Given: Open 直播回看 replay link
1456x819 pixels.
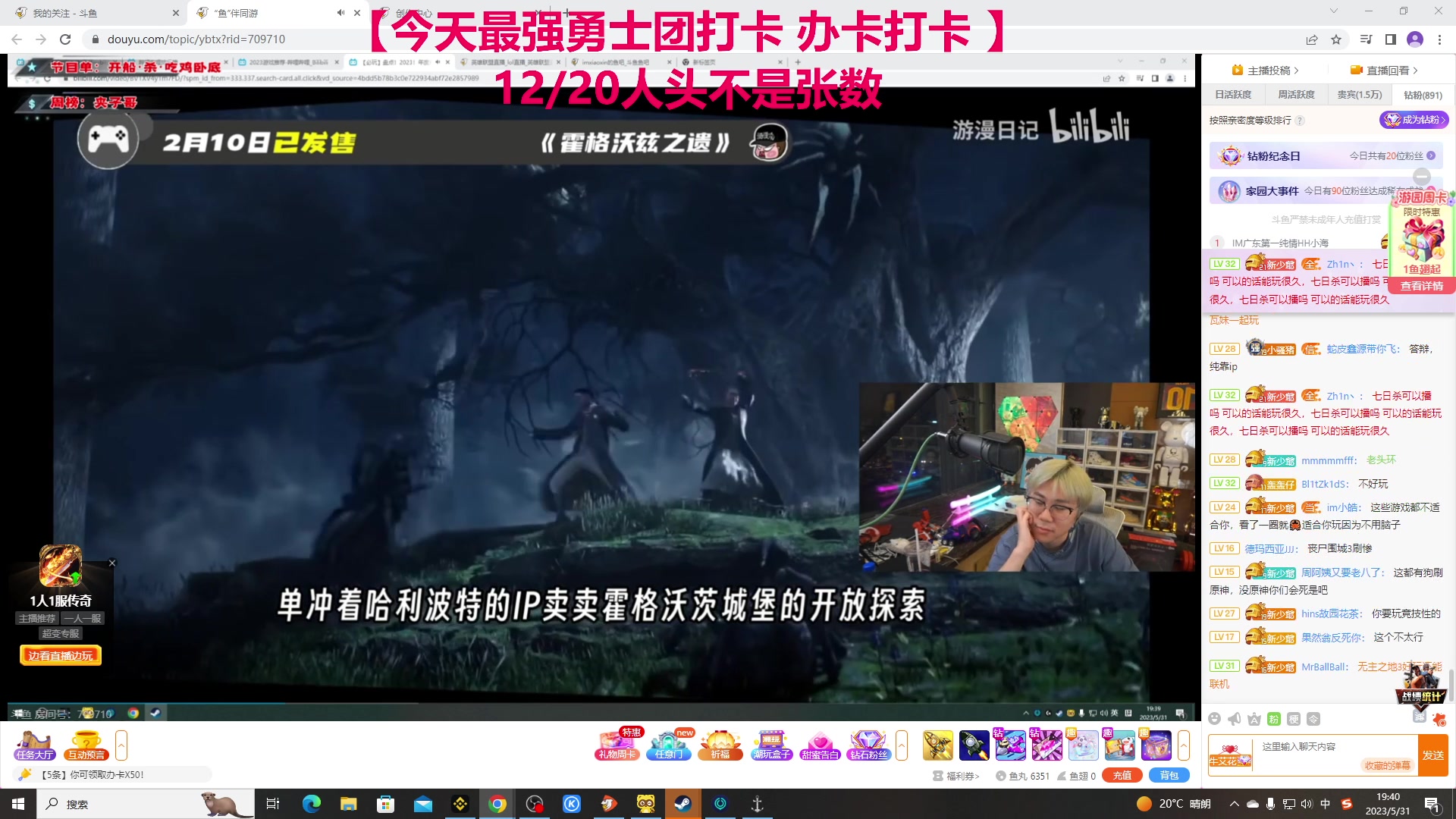Looking at the screenshot, I should coord(1384,71).
